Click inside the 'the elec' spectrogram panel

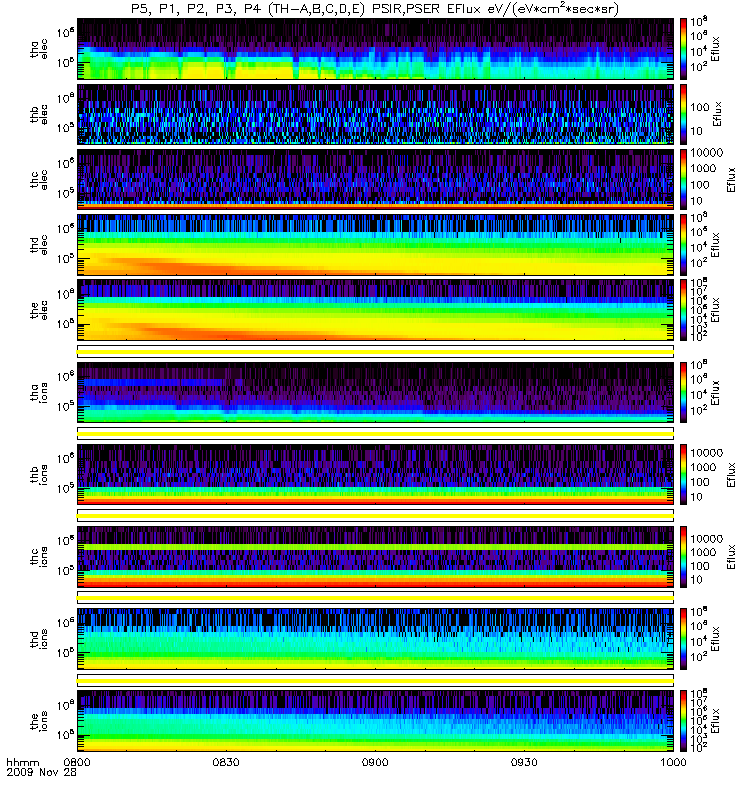(376, 310)
